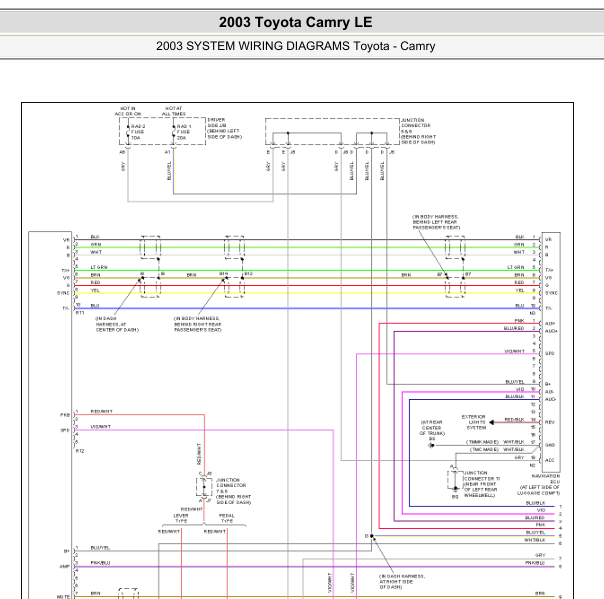Click the 'A1' connector pin label
The image size is (604, 599).
point(168,152)
